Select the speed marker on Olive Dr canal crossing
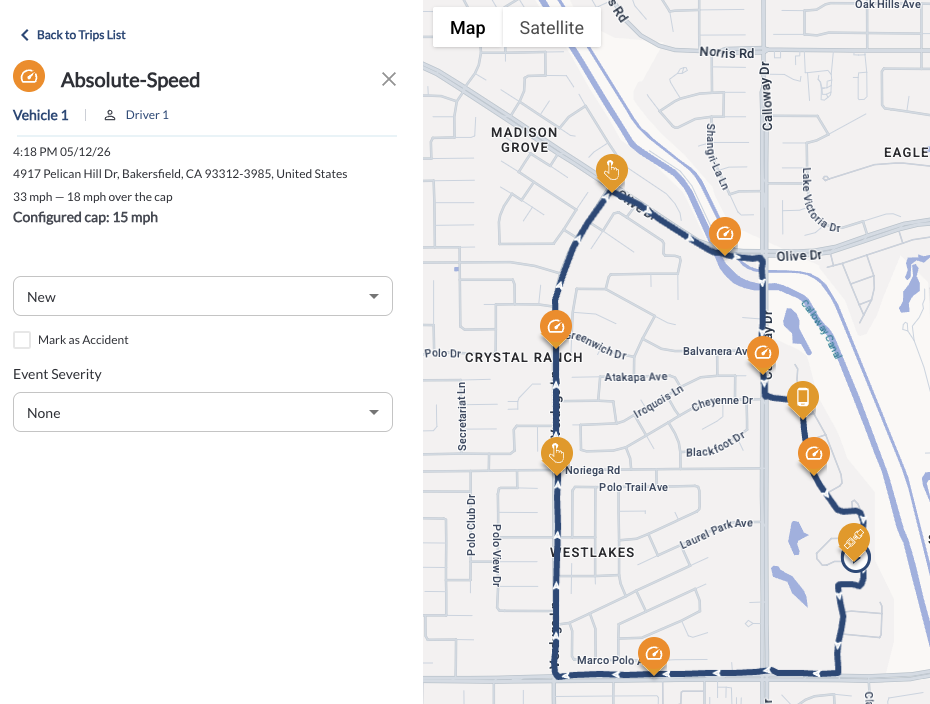 [725, 234]
